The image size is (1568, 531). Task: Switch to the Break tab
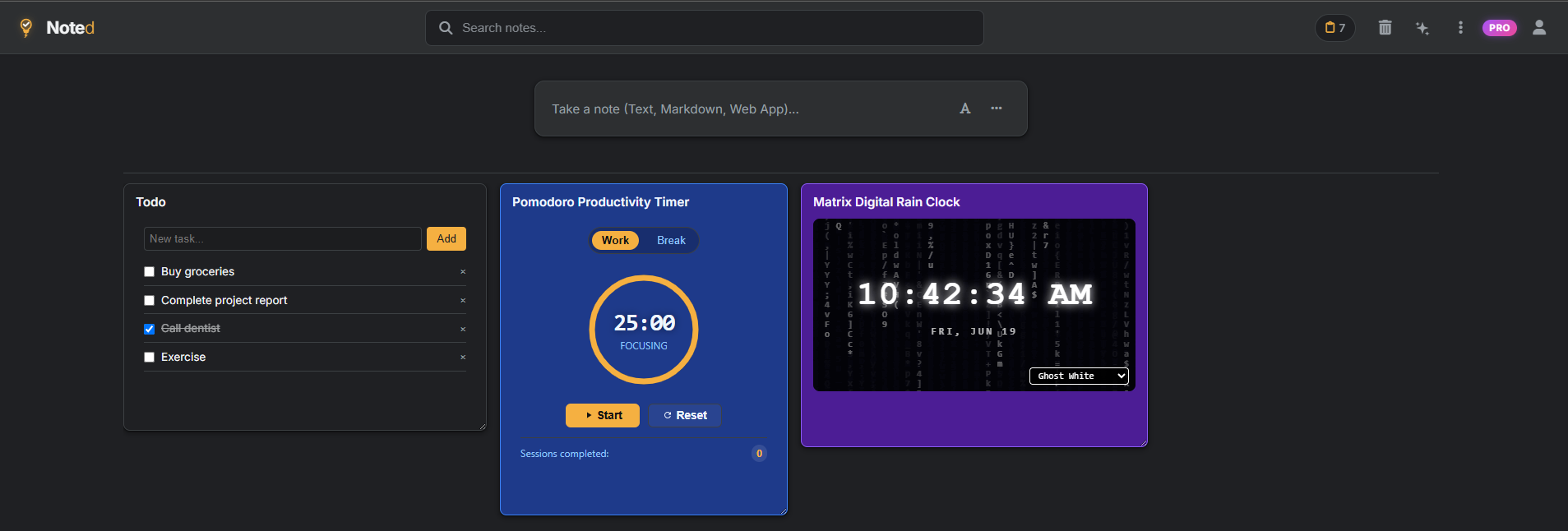click(671, 240)
